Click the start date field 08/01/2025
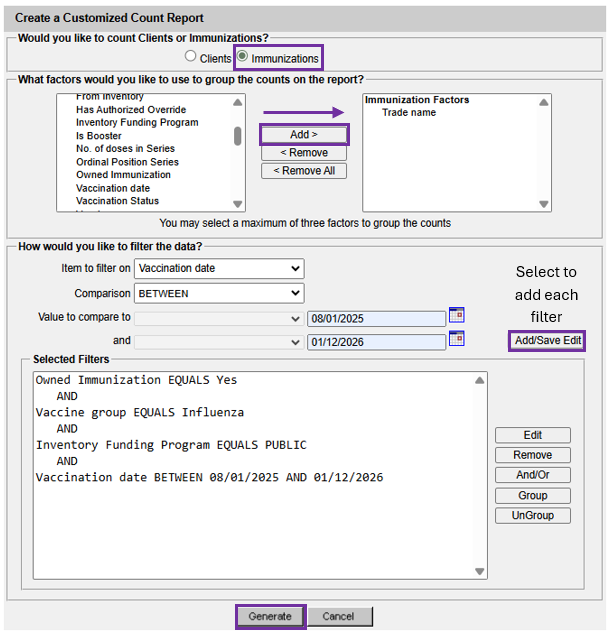The image size is (610, 637). click(x=376, y=318)
